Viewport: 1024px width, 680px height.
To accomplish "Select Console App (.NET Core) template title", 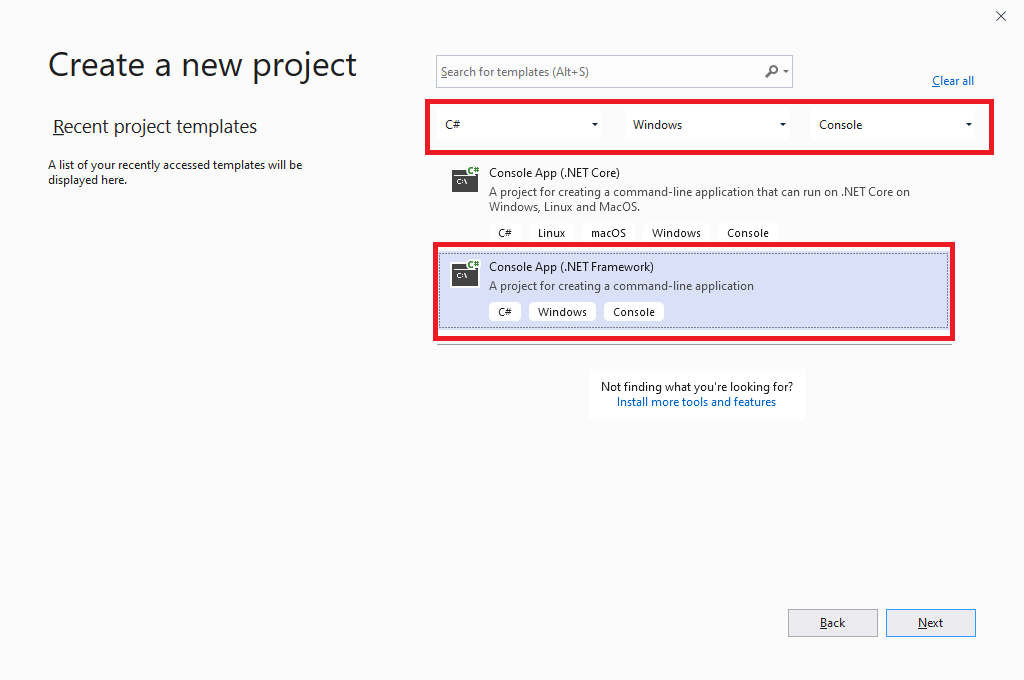I will 554,173.
